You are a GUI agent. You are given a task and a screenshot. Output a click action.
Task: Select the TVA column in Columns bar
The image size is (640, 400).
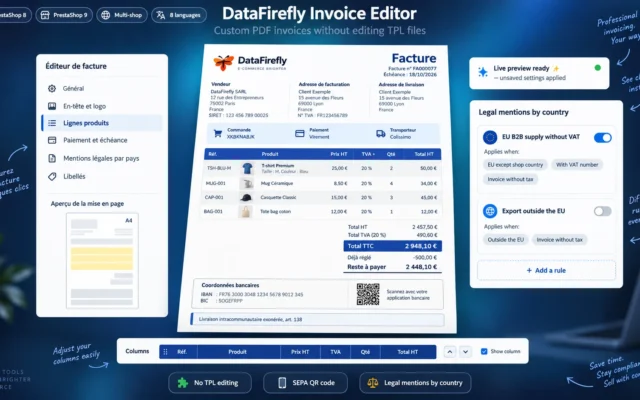pos(336,352)
